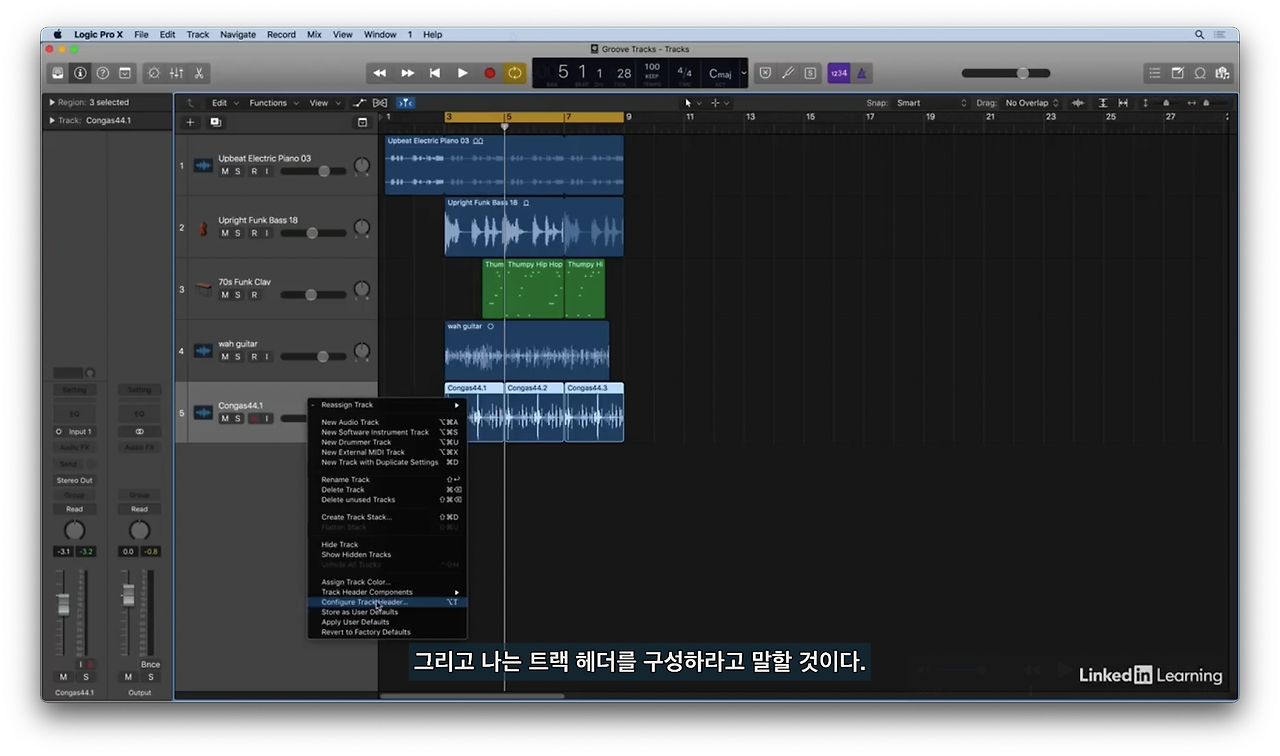Select New Software Instrument Track item
Image resolution: width=1280 pixels, height=756 pixels.
(389, 432)
